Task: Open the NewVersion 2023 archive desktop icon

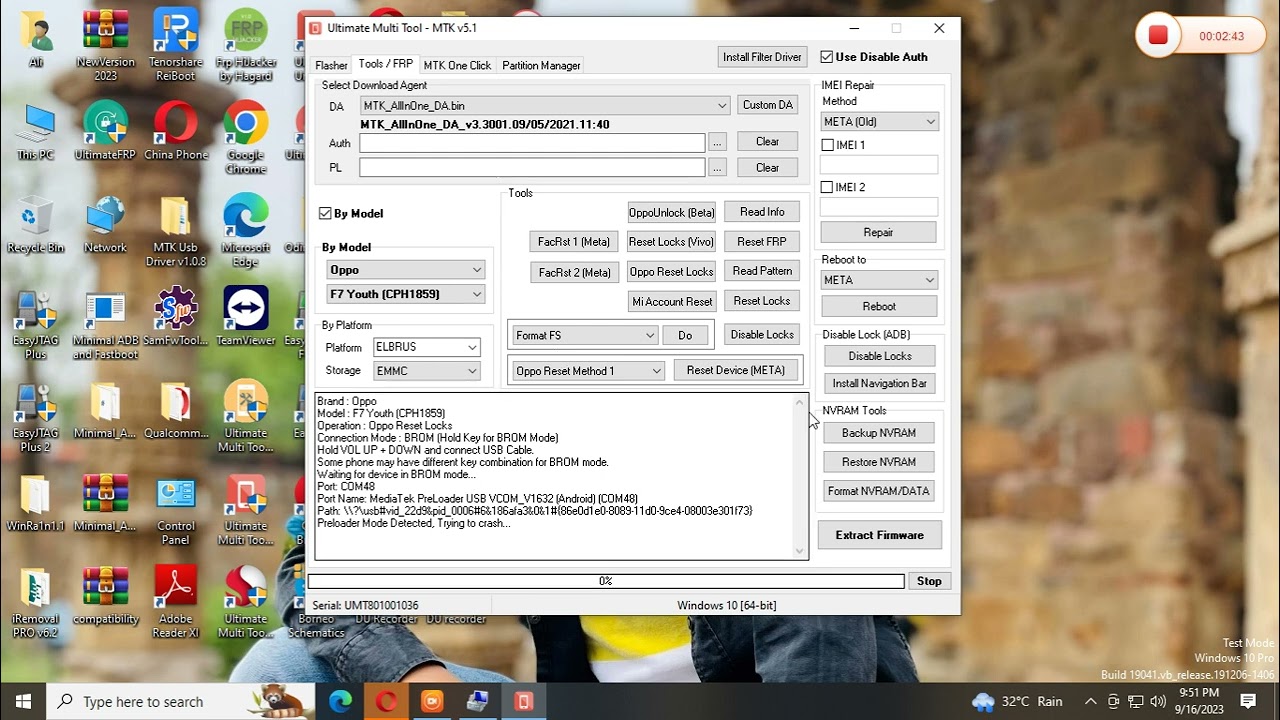Action: click(x=105, y=45)
